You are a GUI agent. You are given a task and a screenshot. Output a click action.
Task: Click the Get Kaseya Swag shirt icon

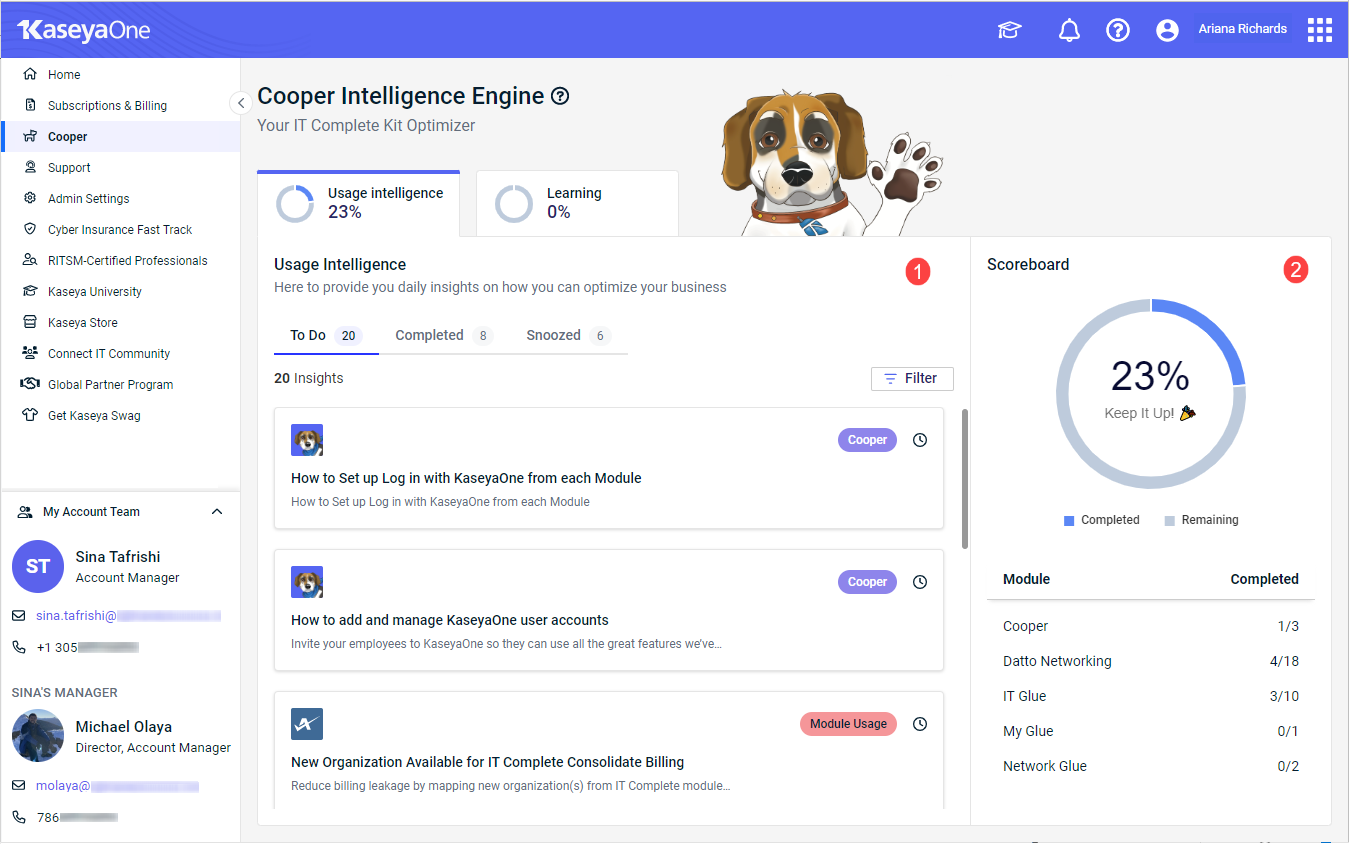(30, 415)
